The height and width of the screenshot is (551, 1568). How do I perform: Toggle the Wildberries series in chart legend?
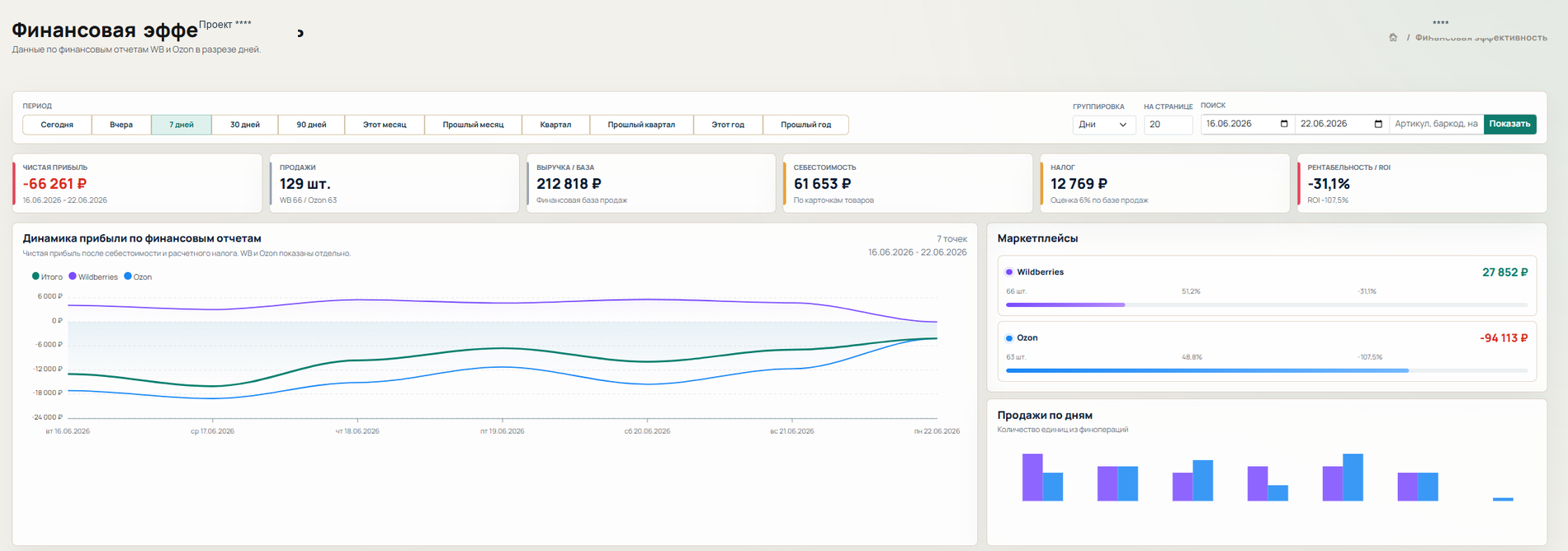93,277
